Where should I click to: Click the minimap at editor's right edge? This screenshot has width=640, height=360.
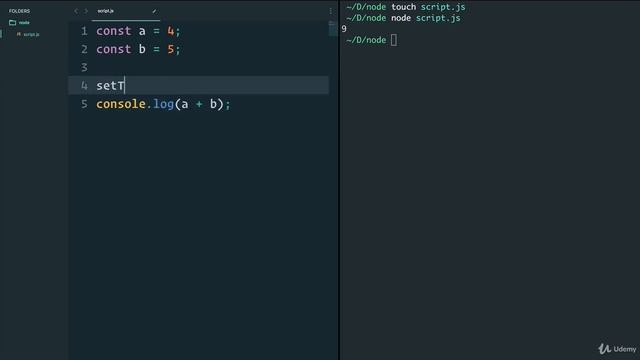[x=332, y=29]
